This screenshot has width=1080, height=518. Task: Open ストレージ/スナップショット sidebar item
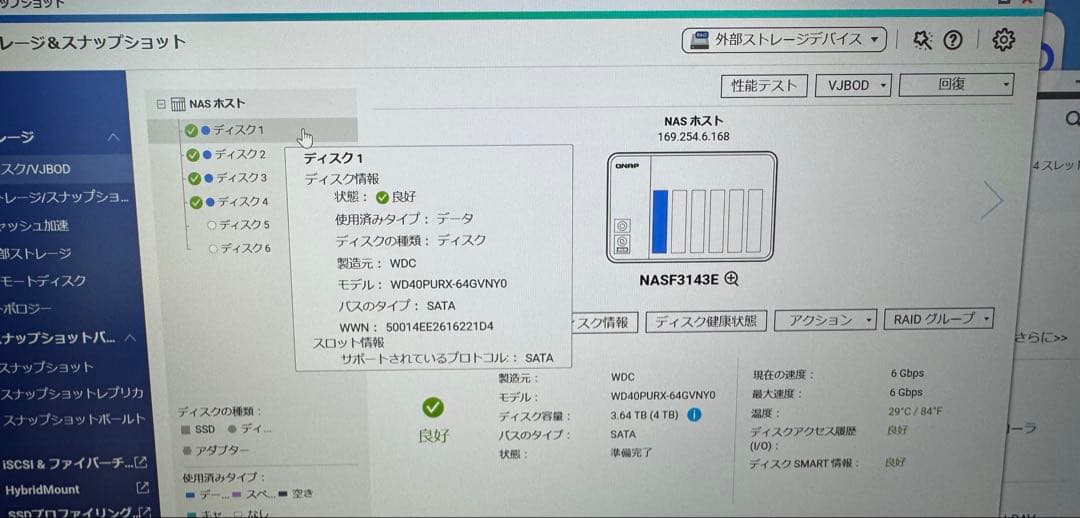[x=65, y=198]
